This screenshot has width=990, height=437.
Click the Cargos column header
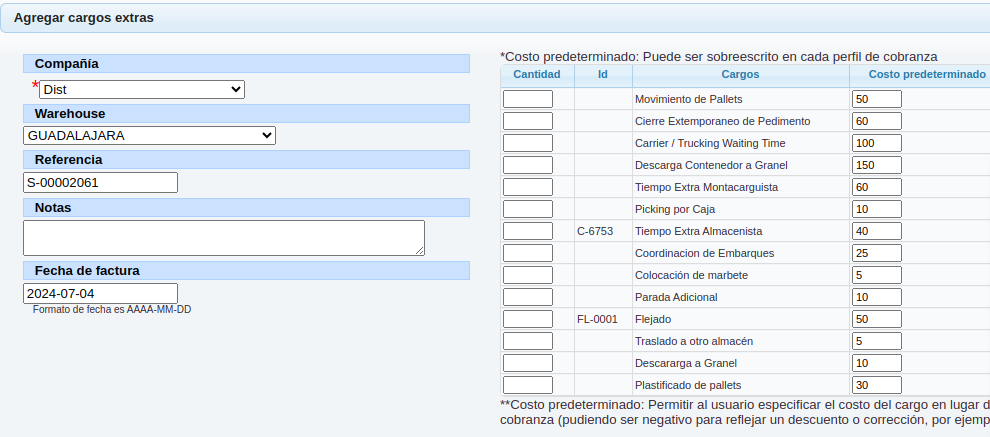click(x=741, y=75)
